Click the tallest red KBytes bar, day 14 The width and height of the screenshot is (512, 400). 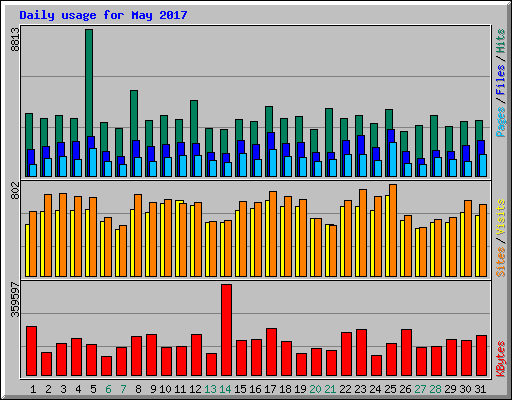(x=226, y=330)
